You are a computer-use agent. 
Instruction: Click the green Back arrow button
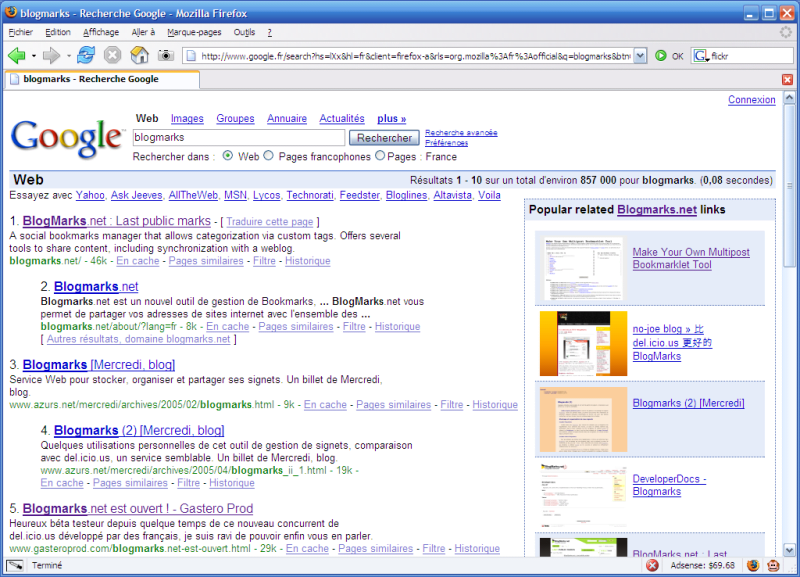tap(17, 55)
